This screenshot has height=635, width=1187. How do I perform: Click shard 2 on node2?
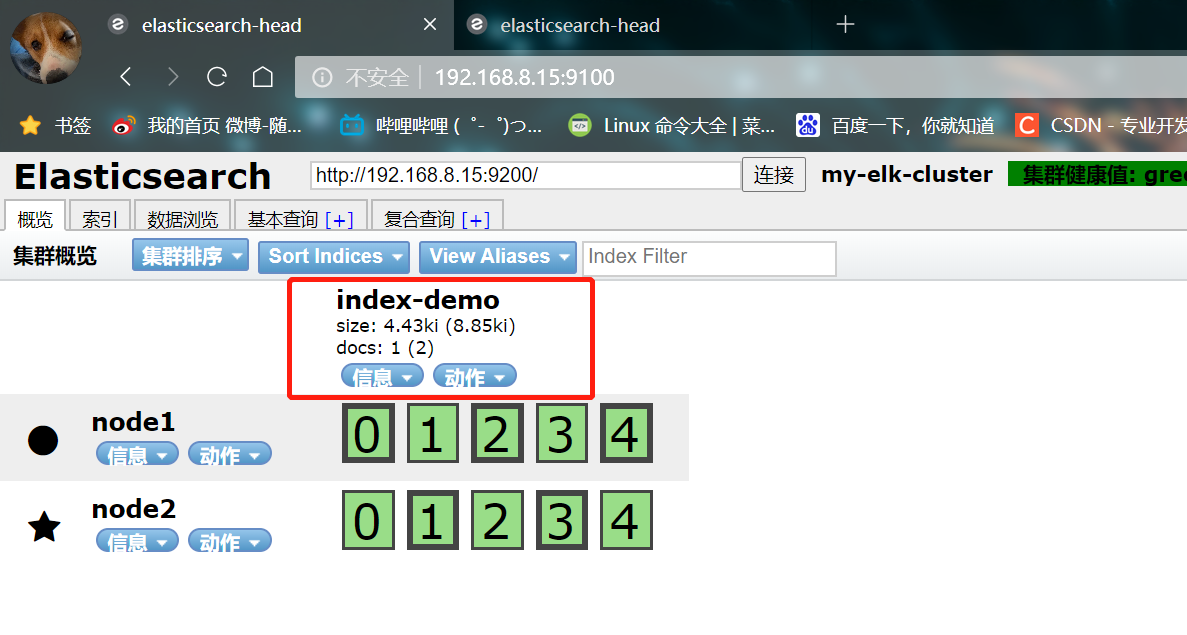(x=497, y=520)
